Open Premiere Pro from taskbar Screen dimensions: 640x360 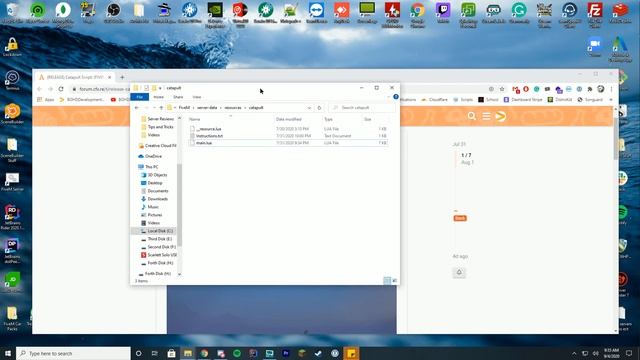pyautogui.click(x=286, y=353)
